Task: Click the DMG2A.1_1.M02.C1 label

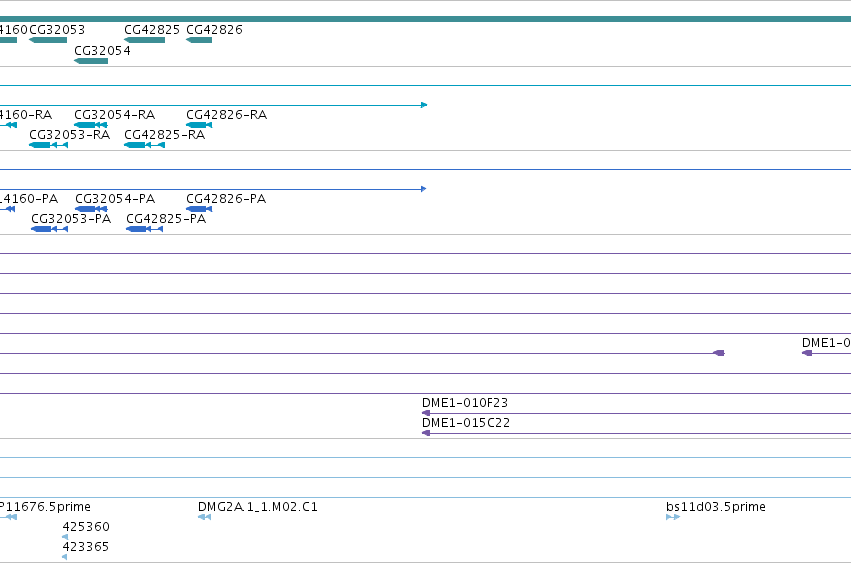Action: click(x=258, y=507)
